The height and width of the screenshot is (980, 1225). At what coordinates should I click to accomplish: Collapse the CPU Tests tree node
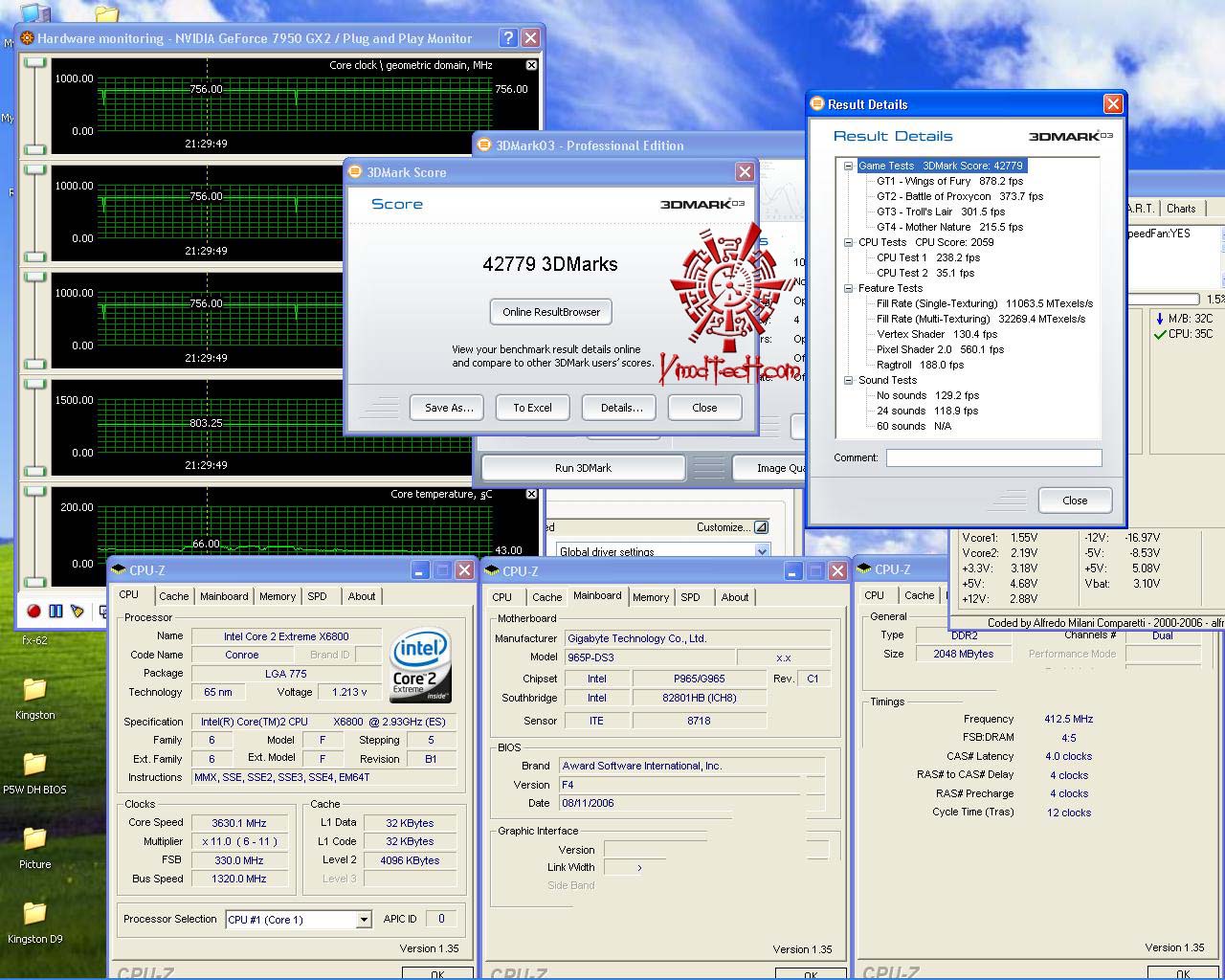pos(848,242)
